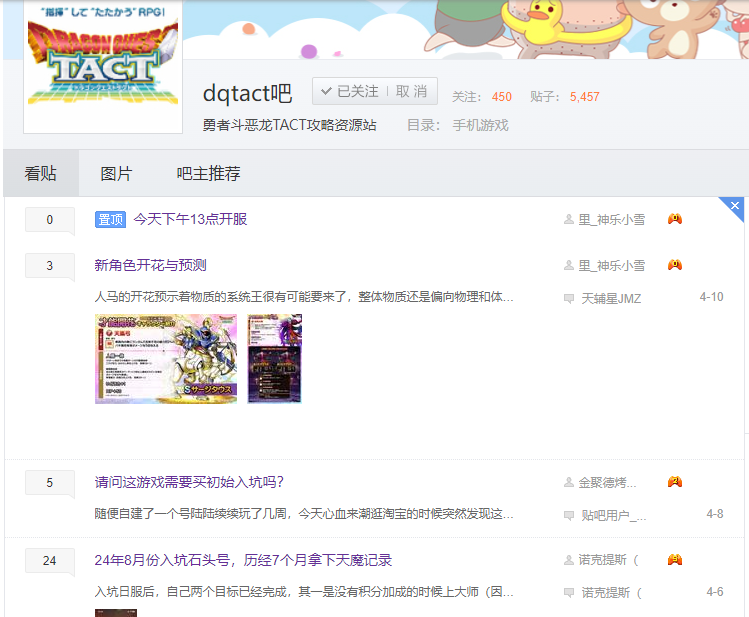The image size is (749, 617).
Task: Click author 金聚德烤... name
Action: [607, 483]
